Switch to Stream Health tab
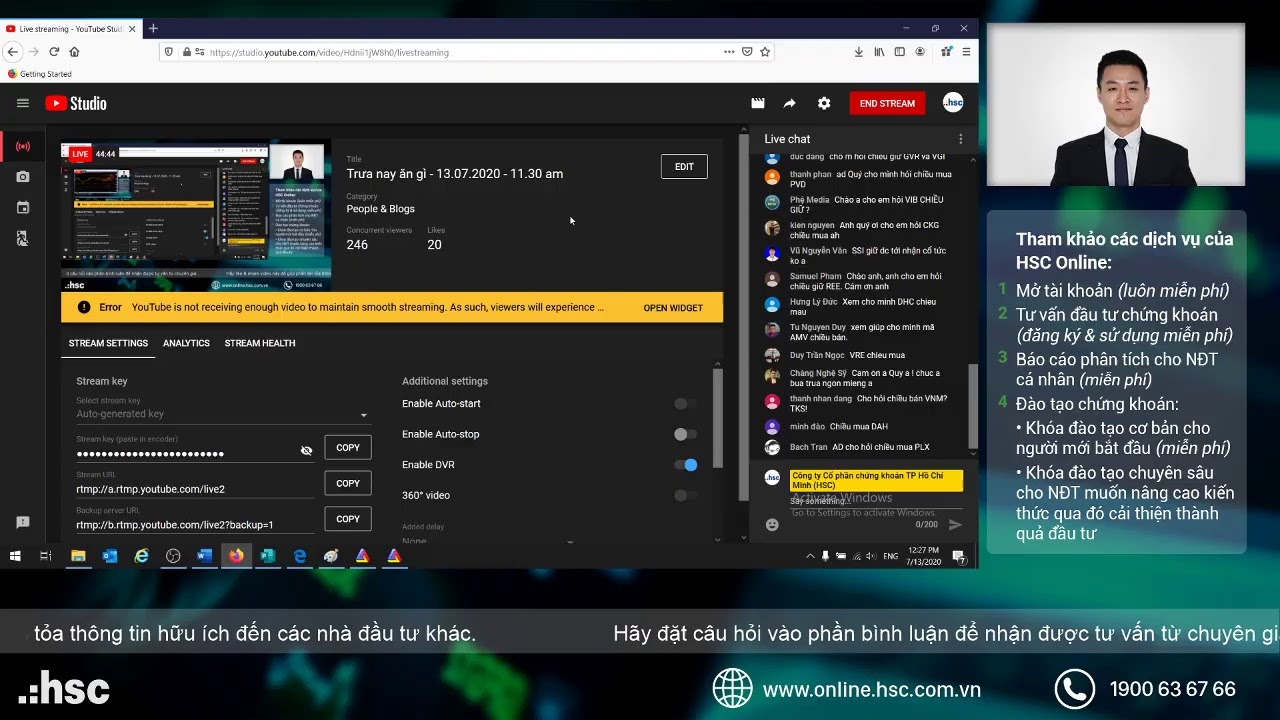This screenshot has width=1280, height=720. (260, 343)
